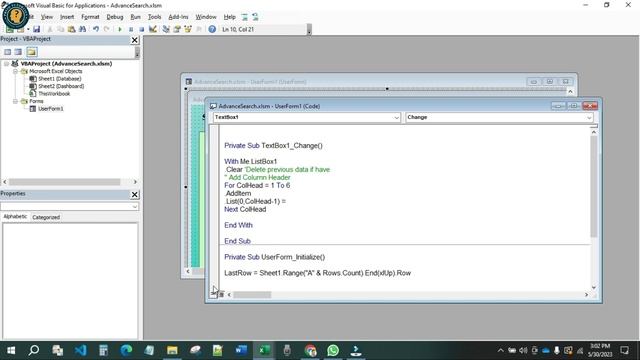This screenshot has height=360, width=640.
Task: Open the Window menu
Action: [206, 17]
